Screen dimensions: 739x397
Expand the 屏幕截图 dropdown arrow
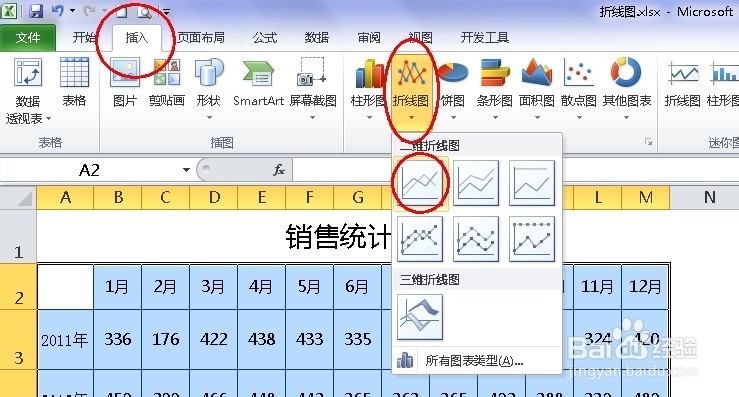[312, 117]
